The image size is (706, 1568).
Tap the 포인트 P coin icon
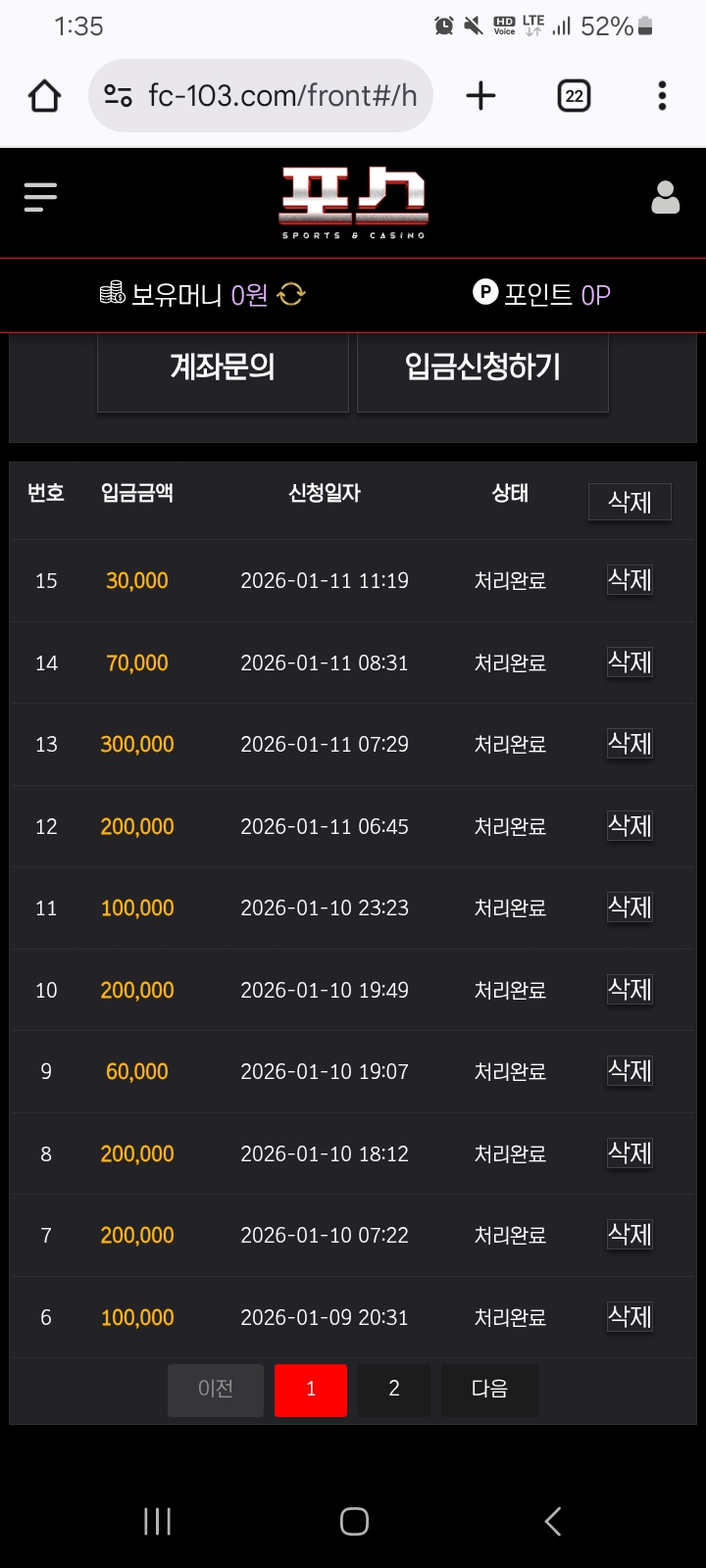pyautogui.click(x=485, y=292)
